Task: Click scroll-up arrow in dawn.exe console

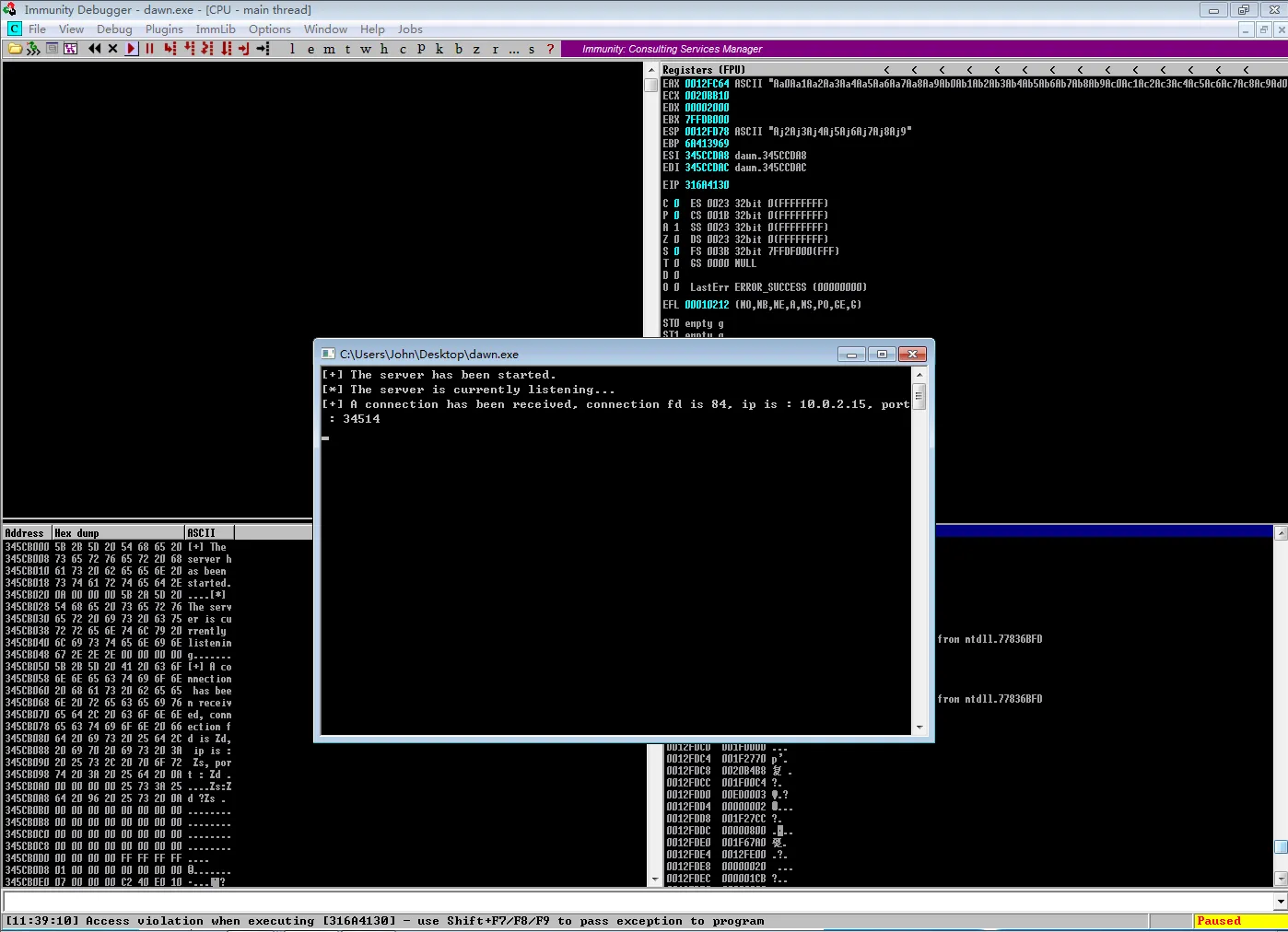Action: click(919, 375)
